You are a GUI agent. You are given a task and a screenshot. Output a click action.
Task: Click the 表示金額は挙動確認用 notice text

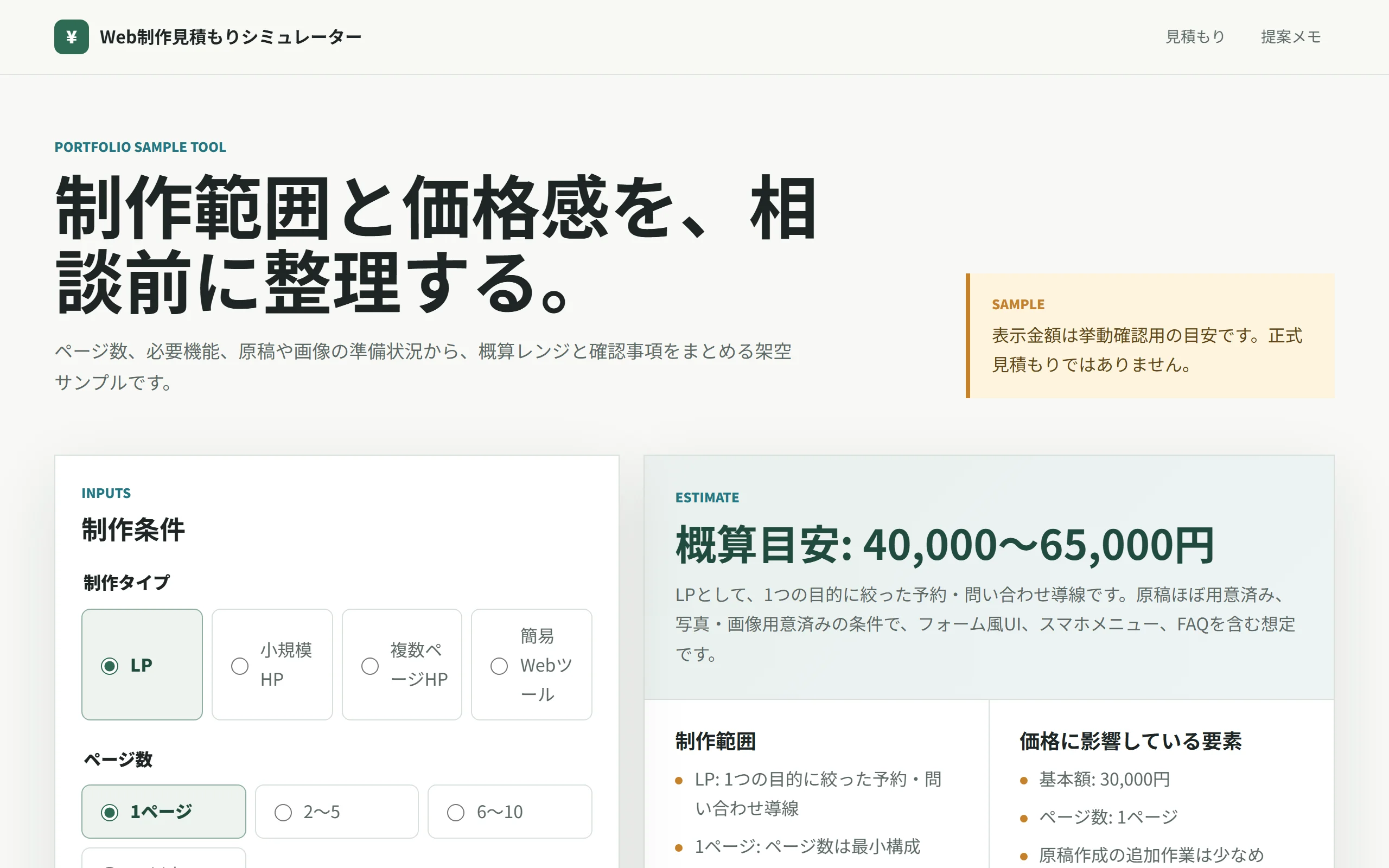(x=1147, y=349)
